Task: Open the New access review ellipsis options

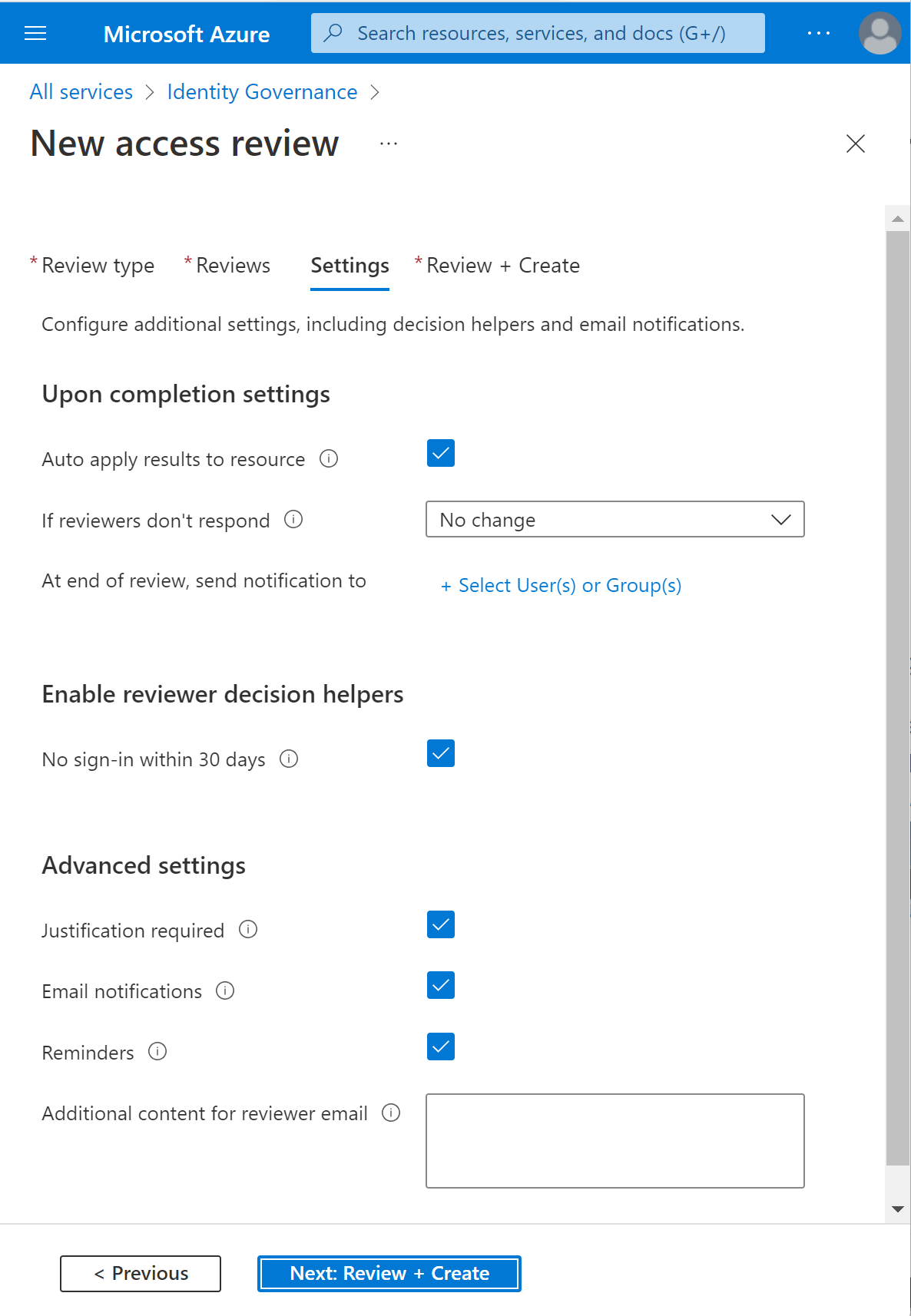Action: point(389,144)
